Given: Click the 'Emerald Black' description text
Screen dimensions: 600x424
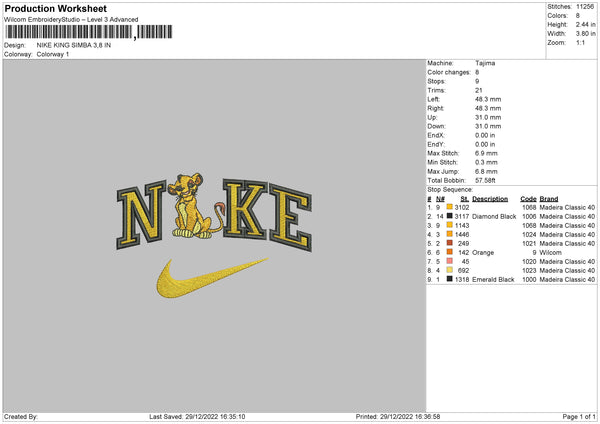Looking at the screenshot, I should (x=493, y=279).
